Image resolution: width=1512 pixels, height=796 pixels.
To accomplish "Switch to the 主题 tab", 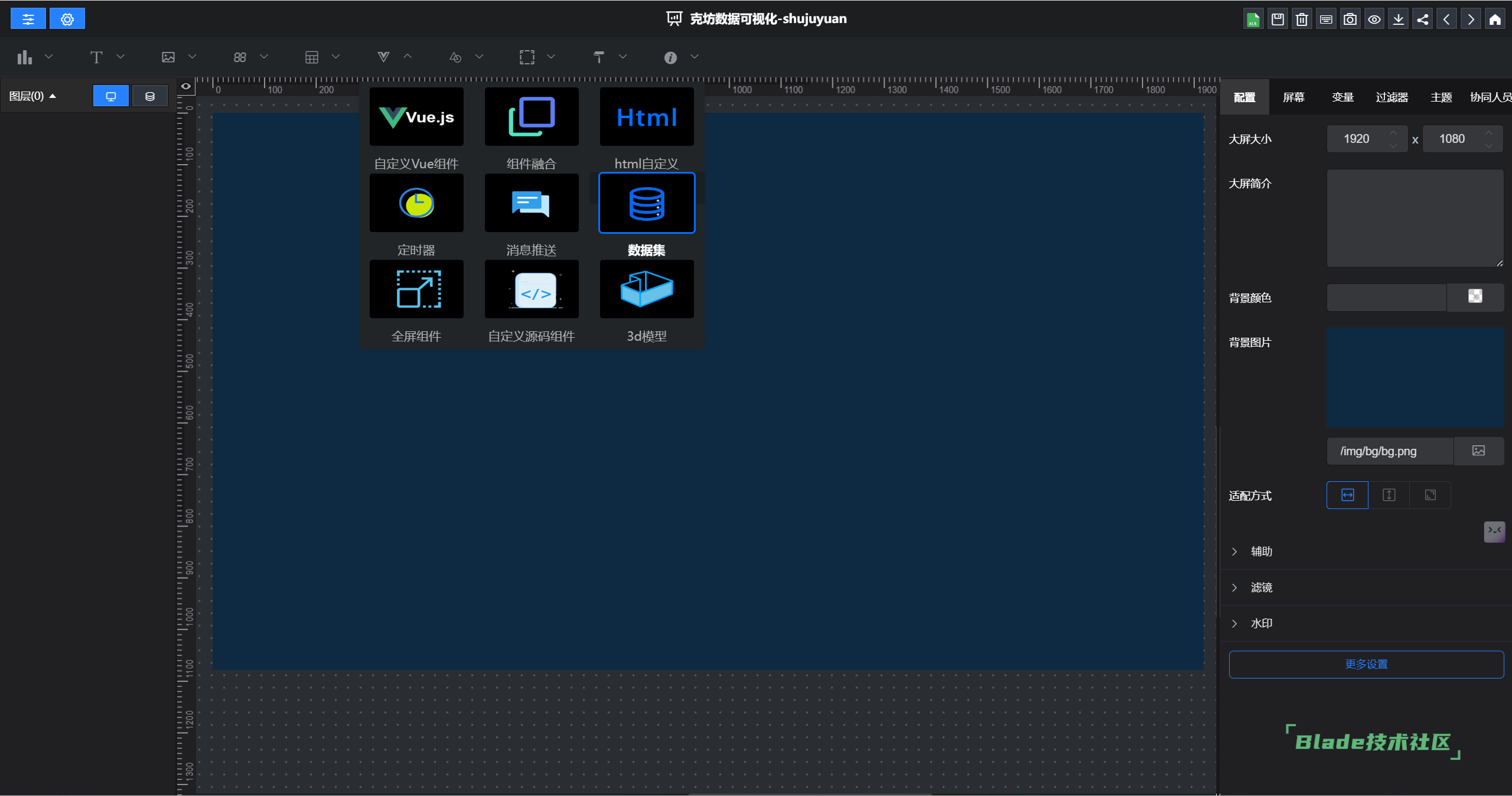I will [x=1441, y=97].
